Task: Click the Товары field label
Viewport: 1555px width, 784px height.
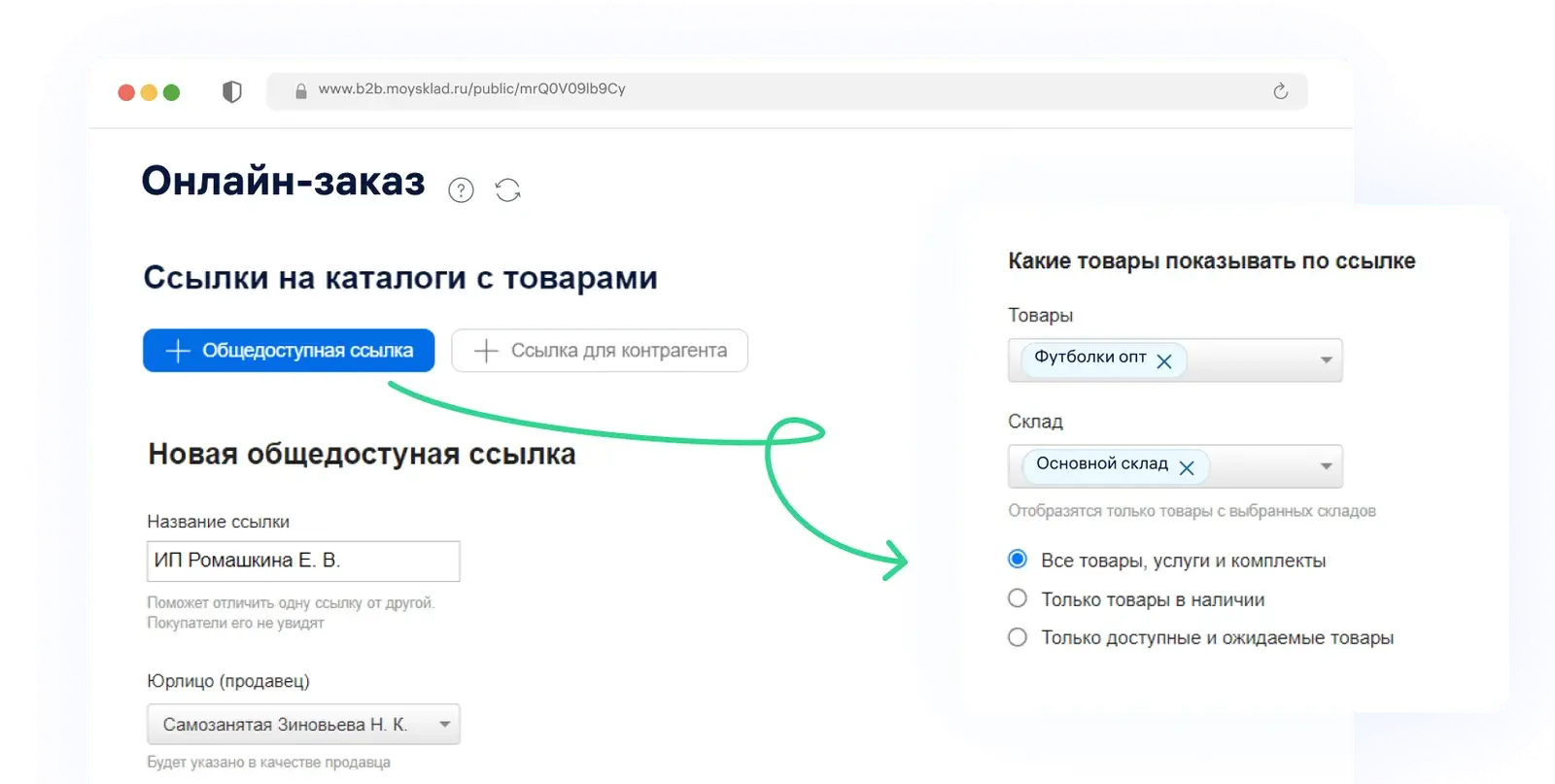Action: point(1041,316)
